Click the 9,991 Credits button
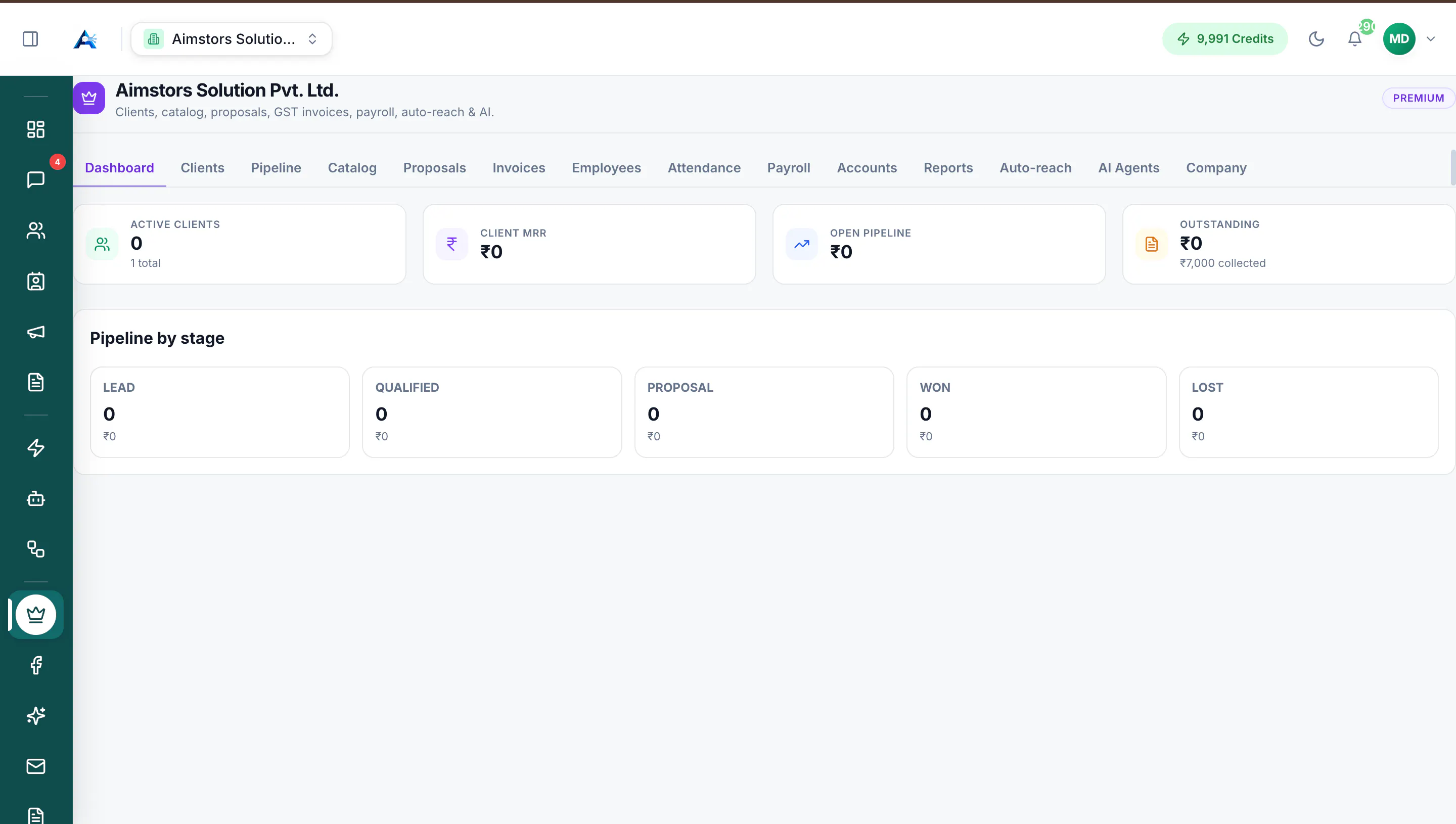The image size is (1456, 824). point(1224,39)
